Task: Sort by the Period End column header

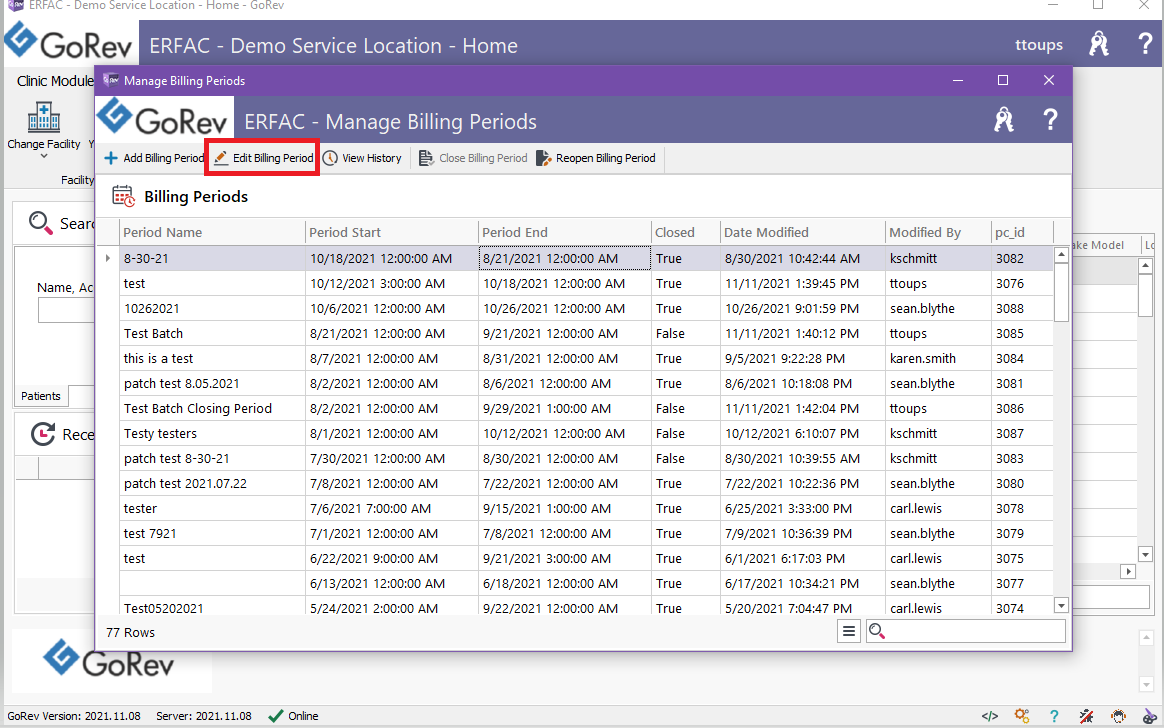Action: (x=564, y=232)
